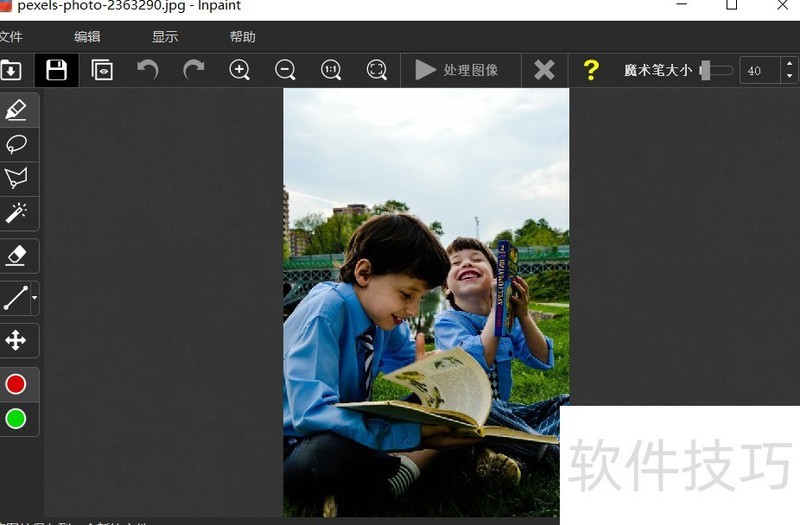Viewport: 800px width, 525px height.
Task: Select the polygonal lasso tool
Action: tap(16, 179)
